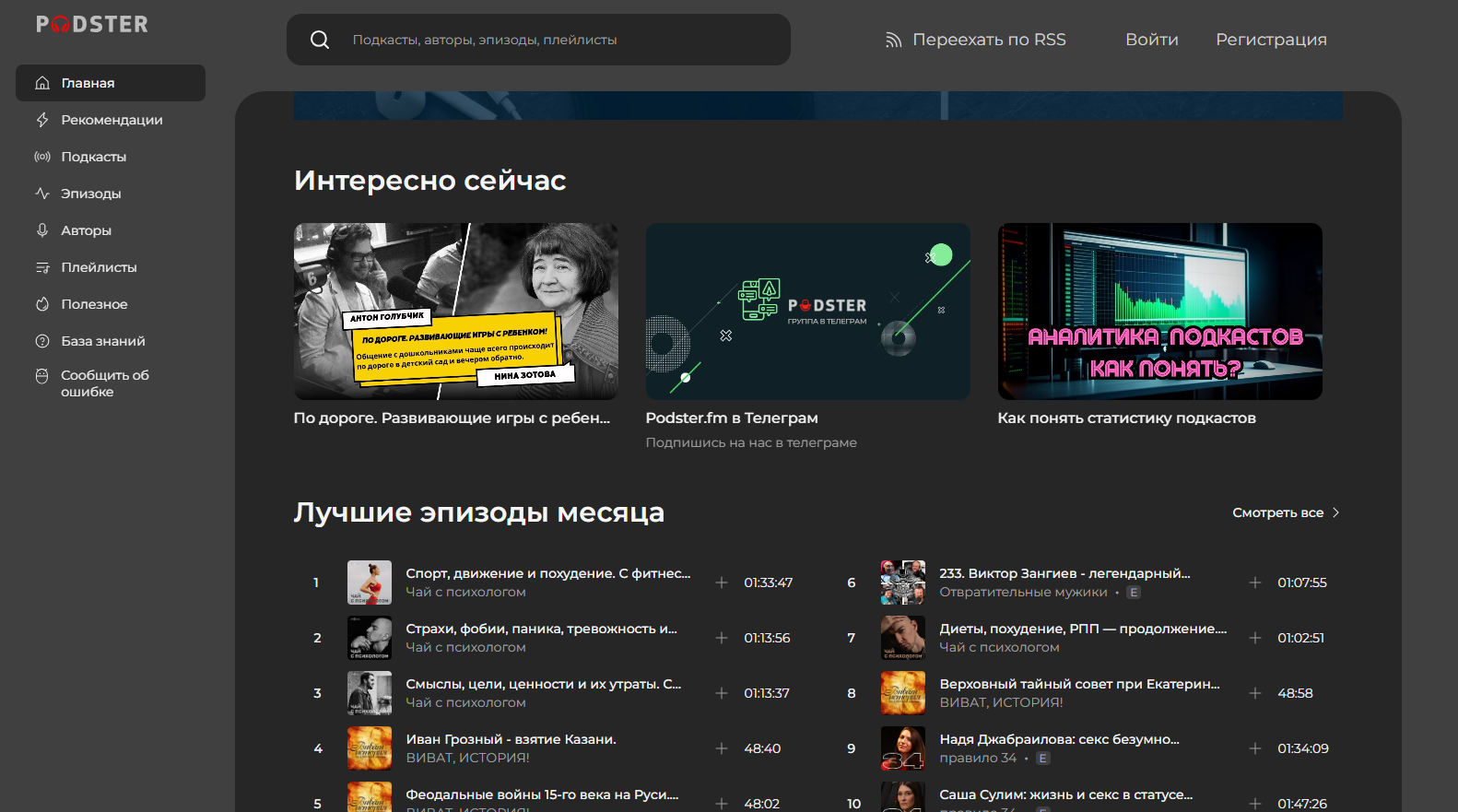Click the Смотреть все chevron arrow
Viewport: 1458px width, 812px height.
click(x=1335, y=512)
